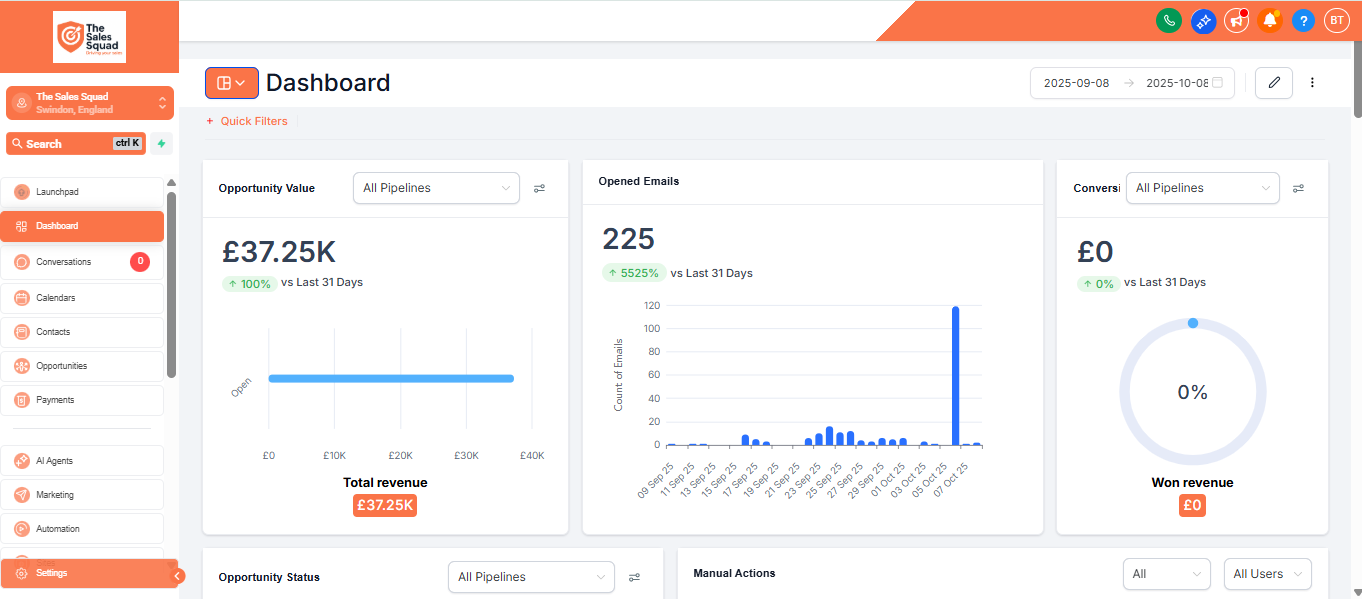
Task: Click the blue help question mark icon
Action: 1303,20
